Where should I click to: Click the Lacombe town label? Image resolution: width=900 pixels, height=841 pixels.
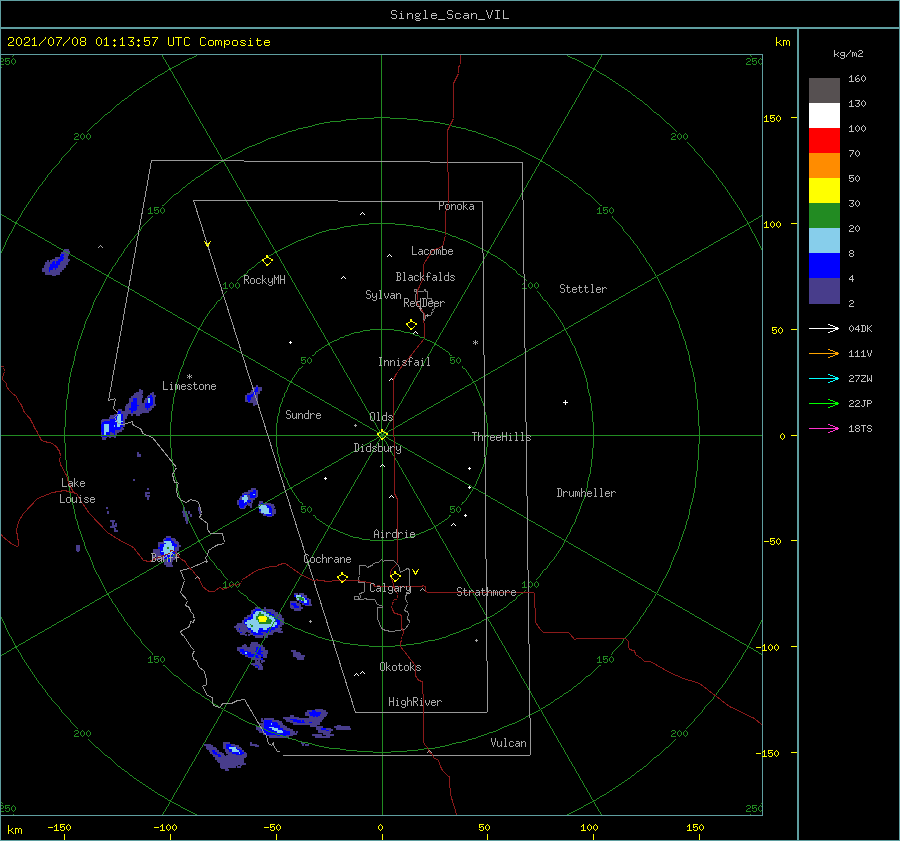point(432,251)
